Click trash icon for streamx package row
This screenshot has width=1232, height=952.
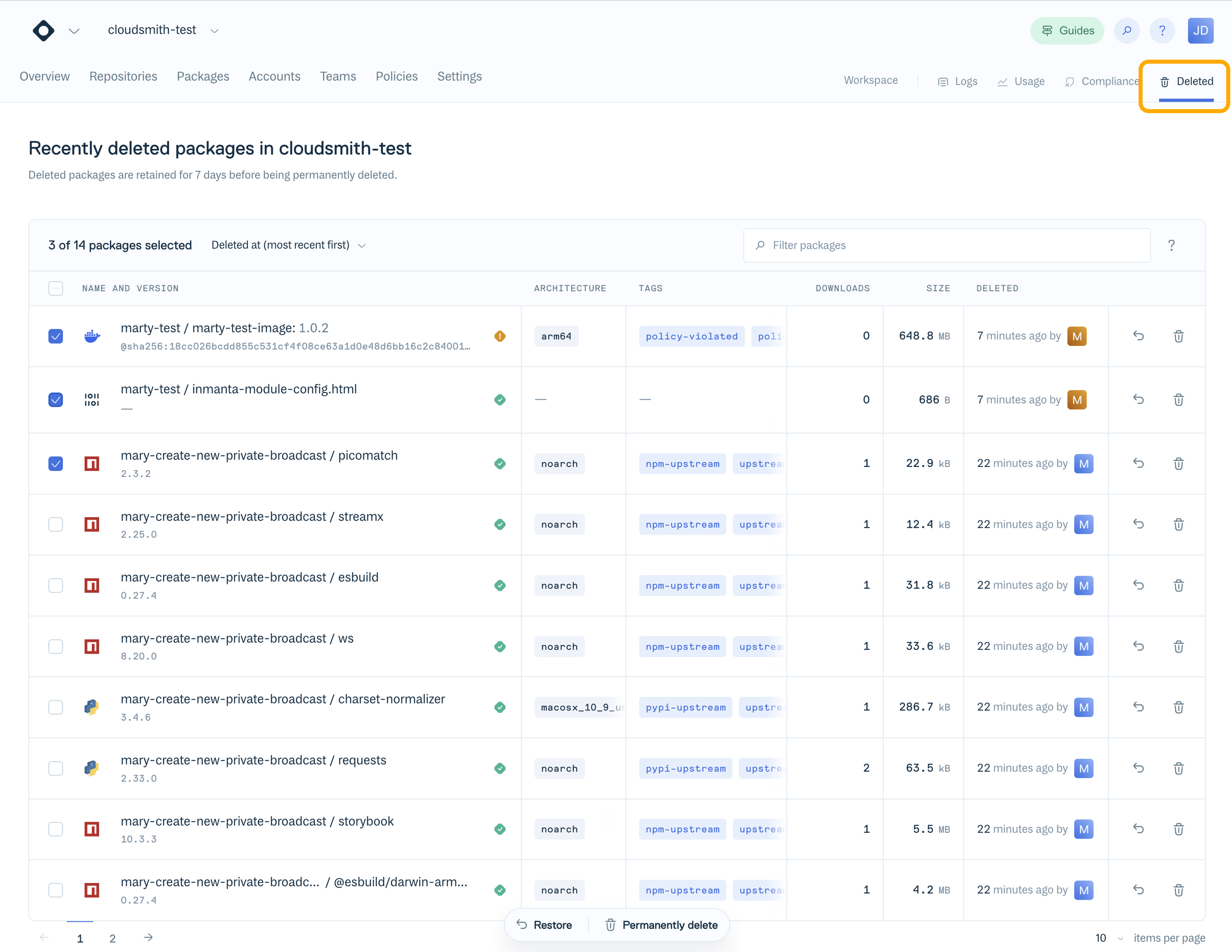[x=1178, y=524]
